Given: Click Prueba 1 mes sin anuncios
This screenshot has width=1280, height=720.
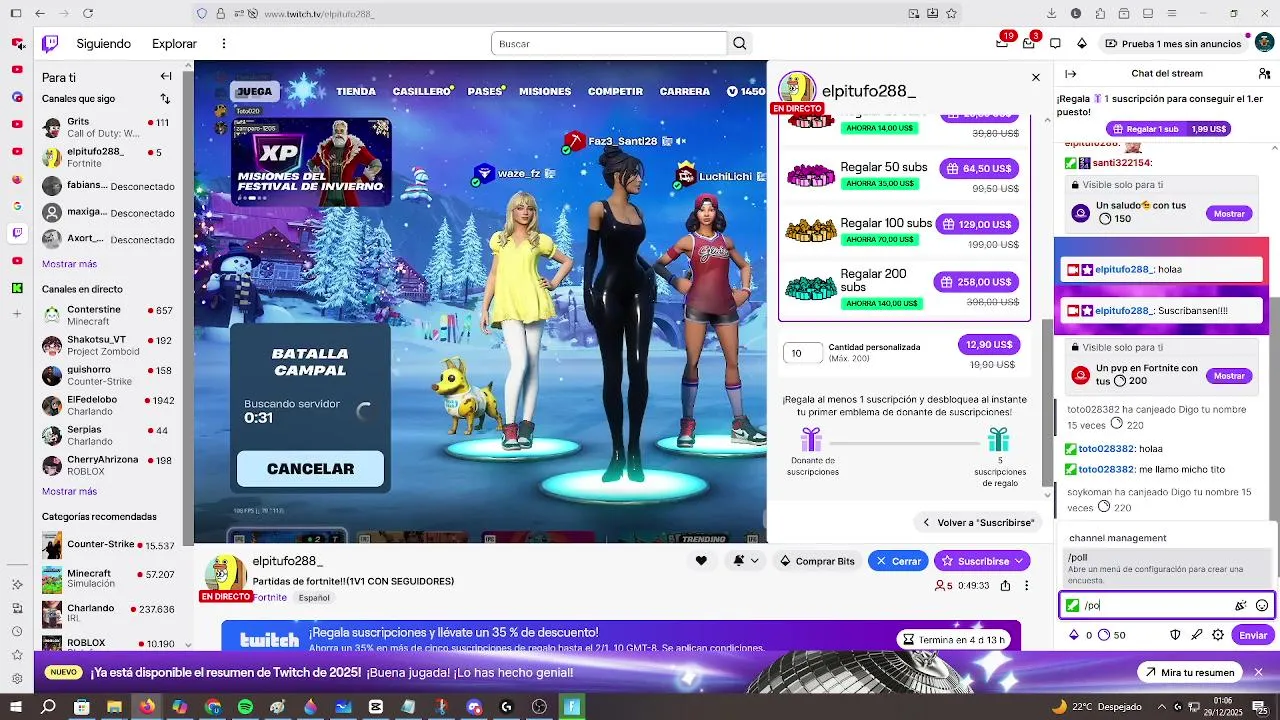Looking at the screenshot, I should tap(1173, 44).
